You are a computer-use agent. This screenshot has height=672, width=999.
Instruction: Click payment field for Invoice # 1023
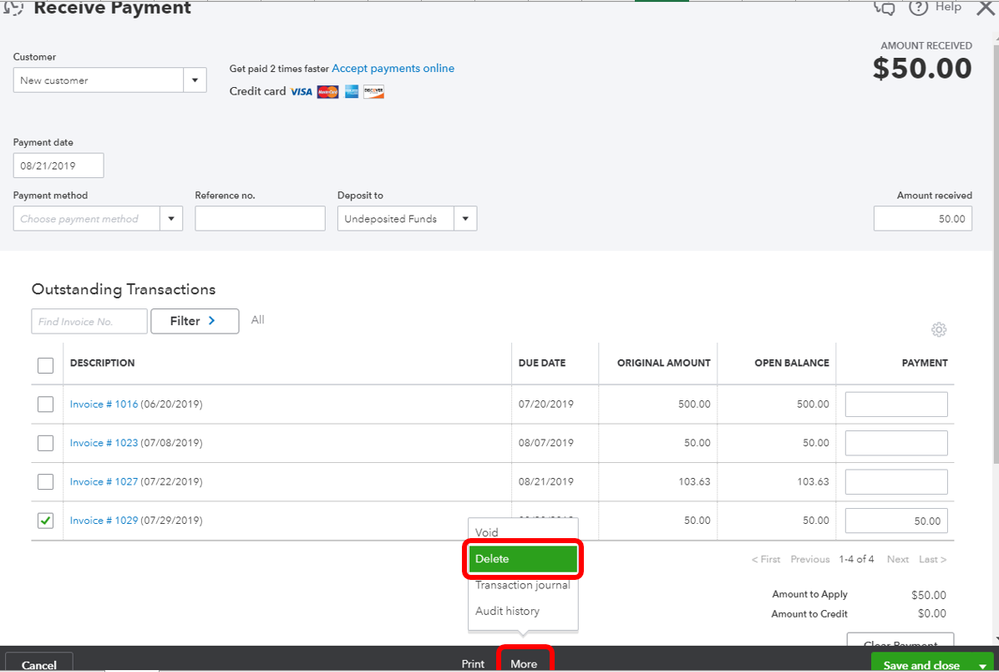click(x=896, y=443)
